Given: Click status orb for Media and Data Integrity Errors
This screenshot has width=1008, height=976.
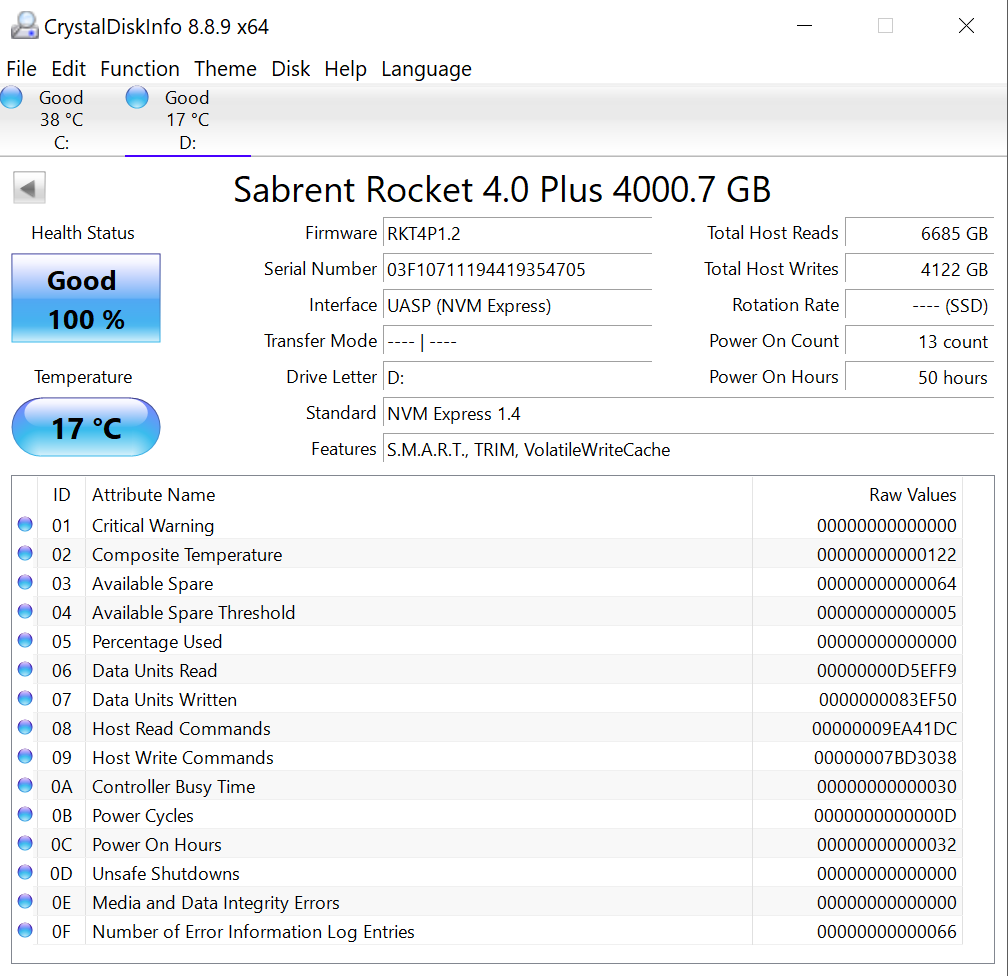Looking at the screenshot, I should pyautogui.click(x=25, y=902).
